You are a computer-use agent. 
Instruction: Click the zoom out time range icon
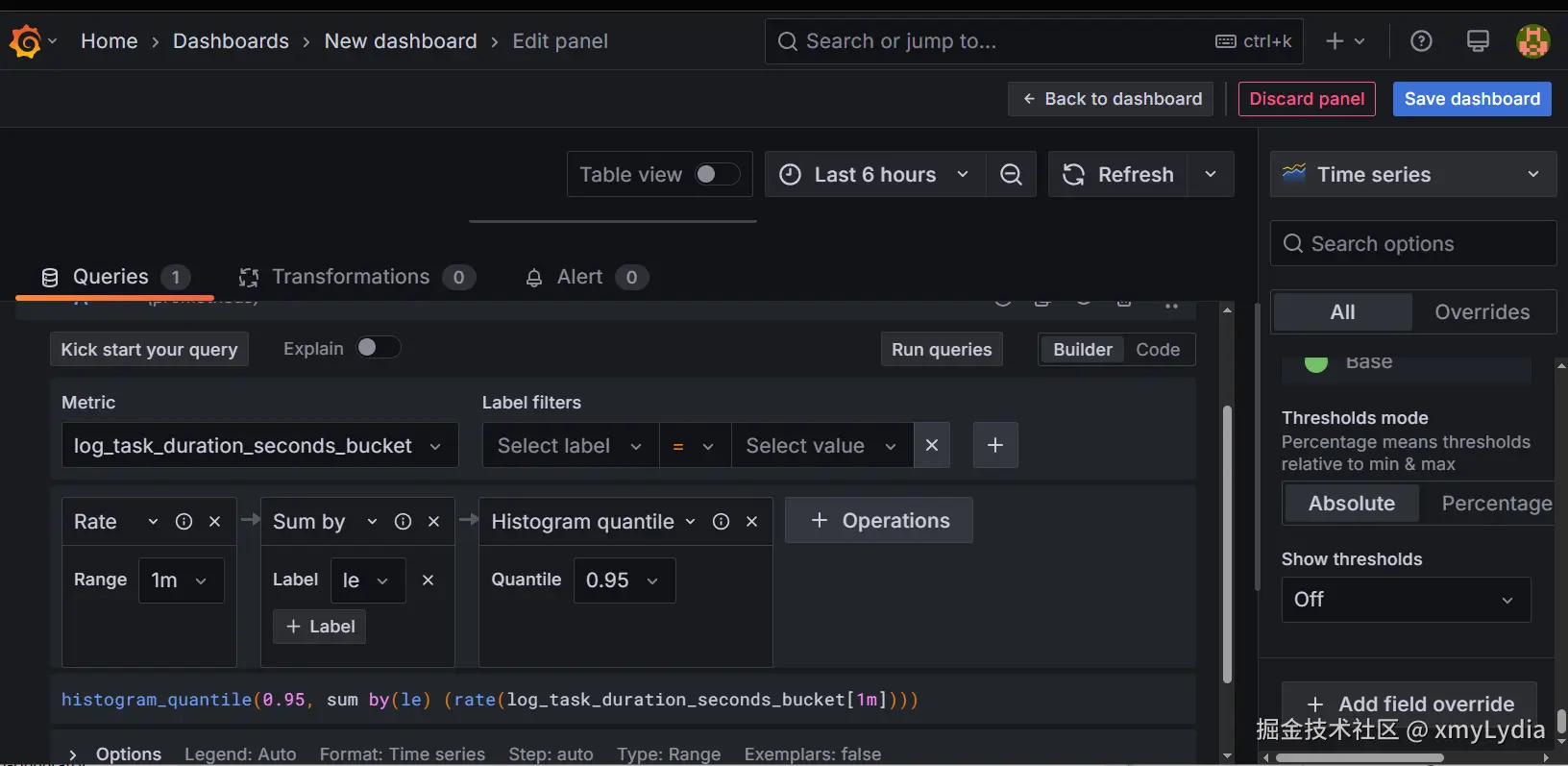1011,174
